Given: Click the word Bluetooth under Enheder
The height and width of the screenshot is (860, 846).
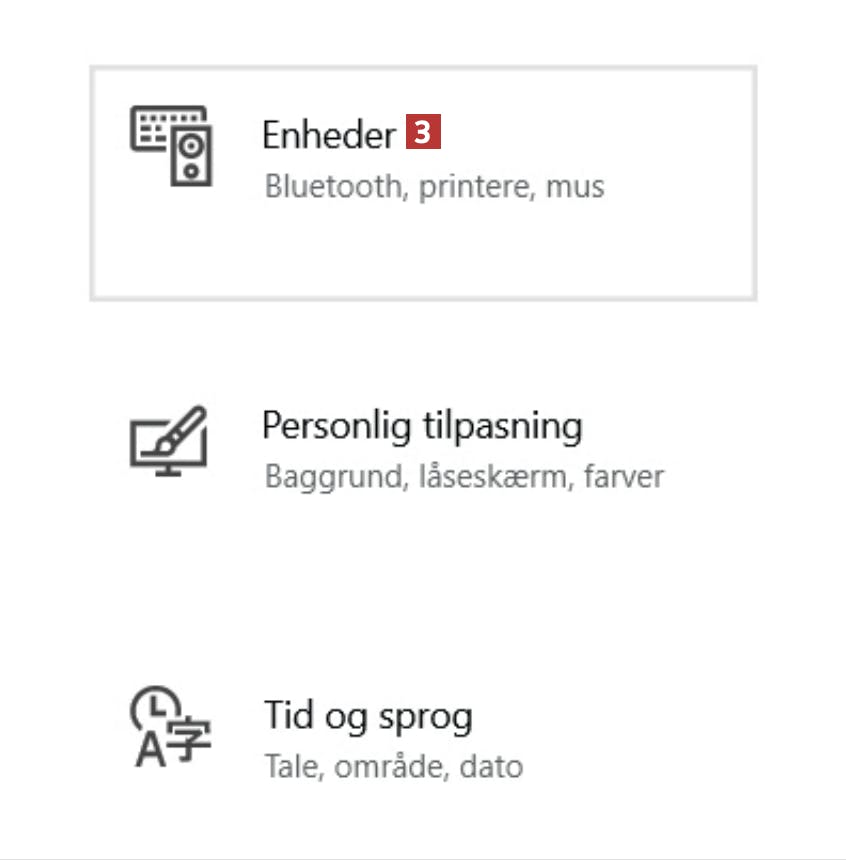Looking at the screenshot, I should click(x=334, y=186).
